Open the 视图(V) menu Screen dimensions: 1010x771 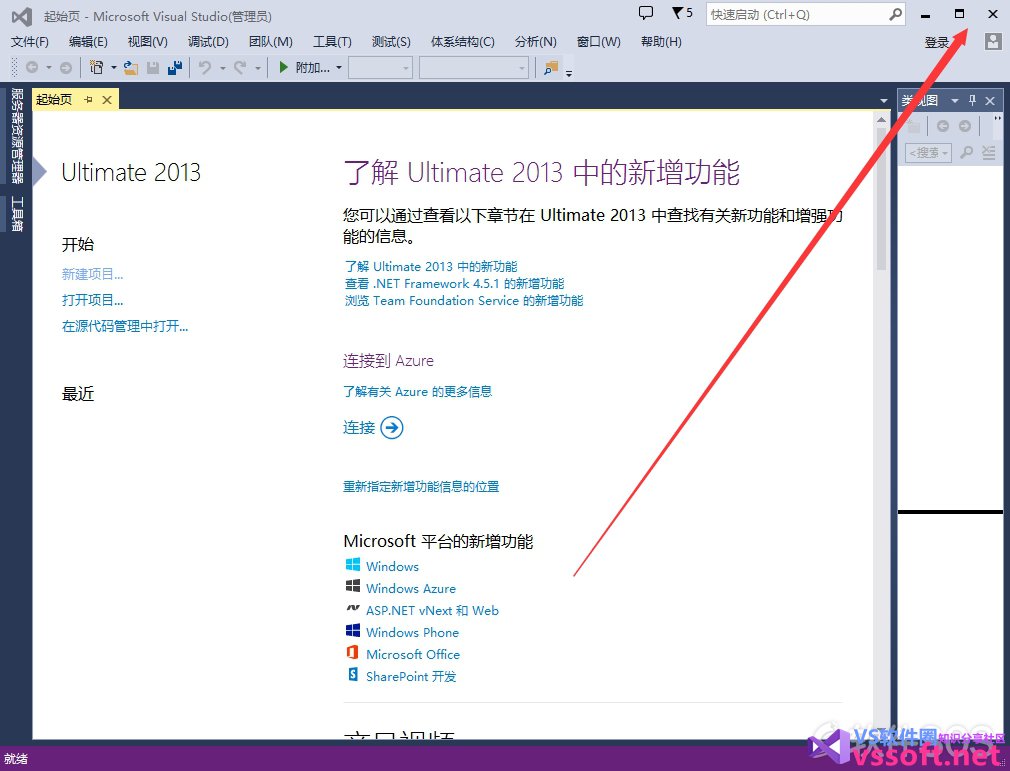[x=148, y=42]
